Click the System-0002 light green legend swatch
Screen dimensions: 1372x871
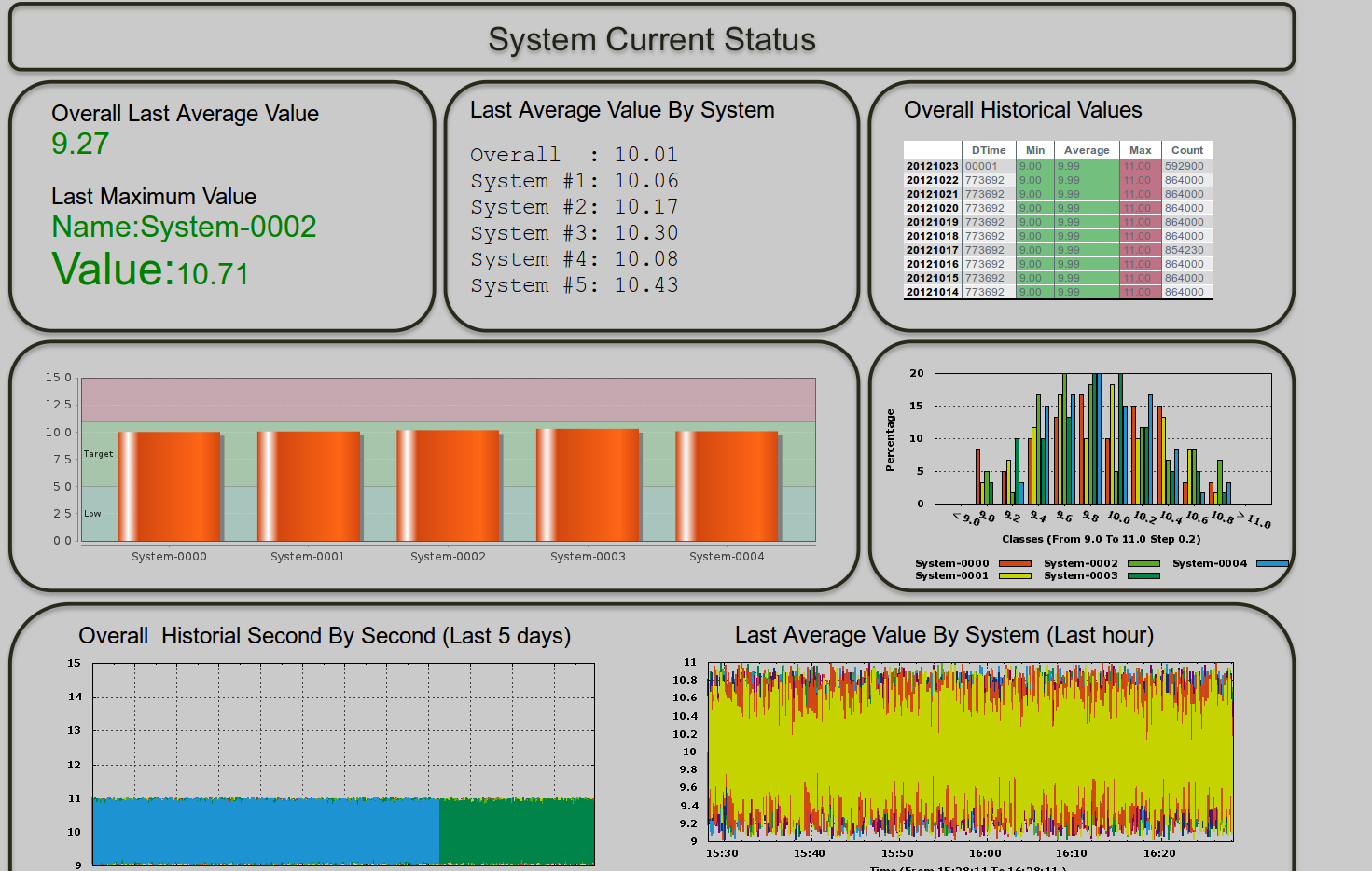tap(1143, 563)
